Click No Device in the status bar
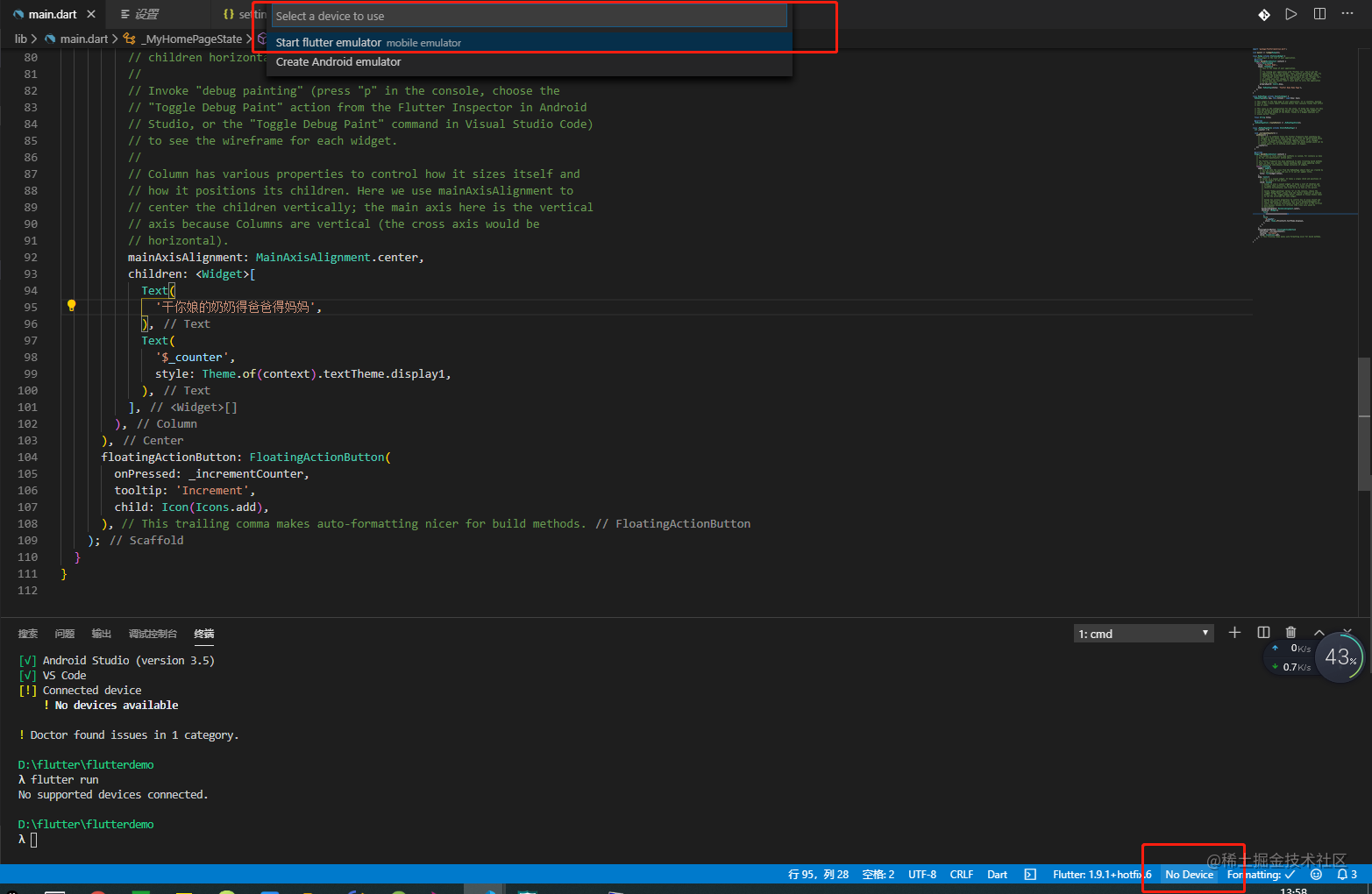Screen dimensions: 1372x894 click(x=1189, y=874)
